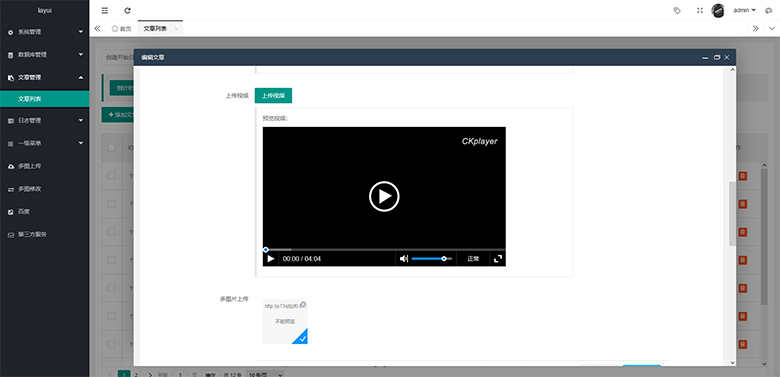
Task: Collapse the 文章管理 menu arrow
Action: click(81, 78)
